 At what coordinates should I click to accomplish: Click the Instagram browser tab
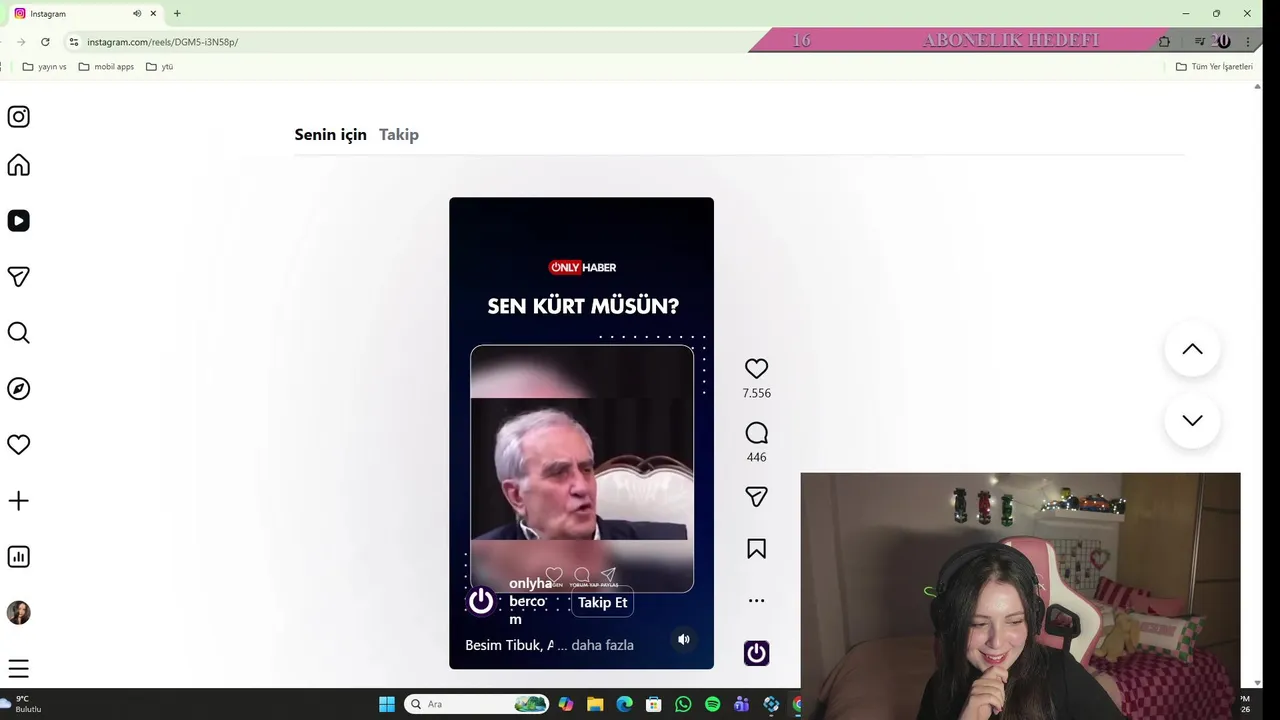[84, 14]
